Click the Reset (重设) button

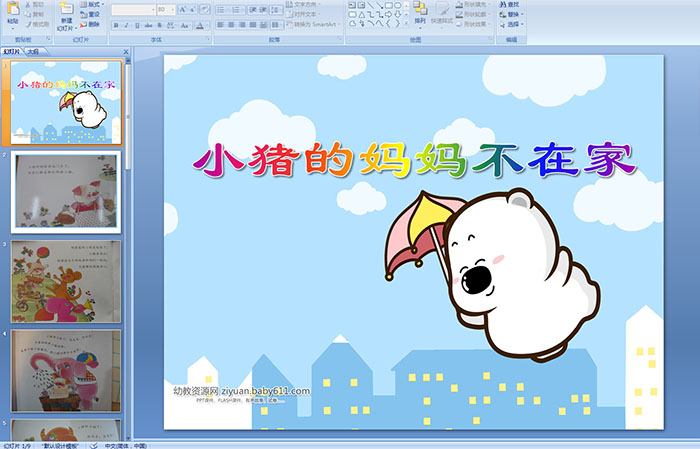[x=94, y=14]
